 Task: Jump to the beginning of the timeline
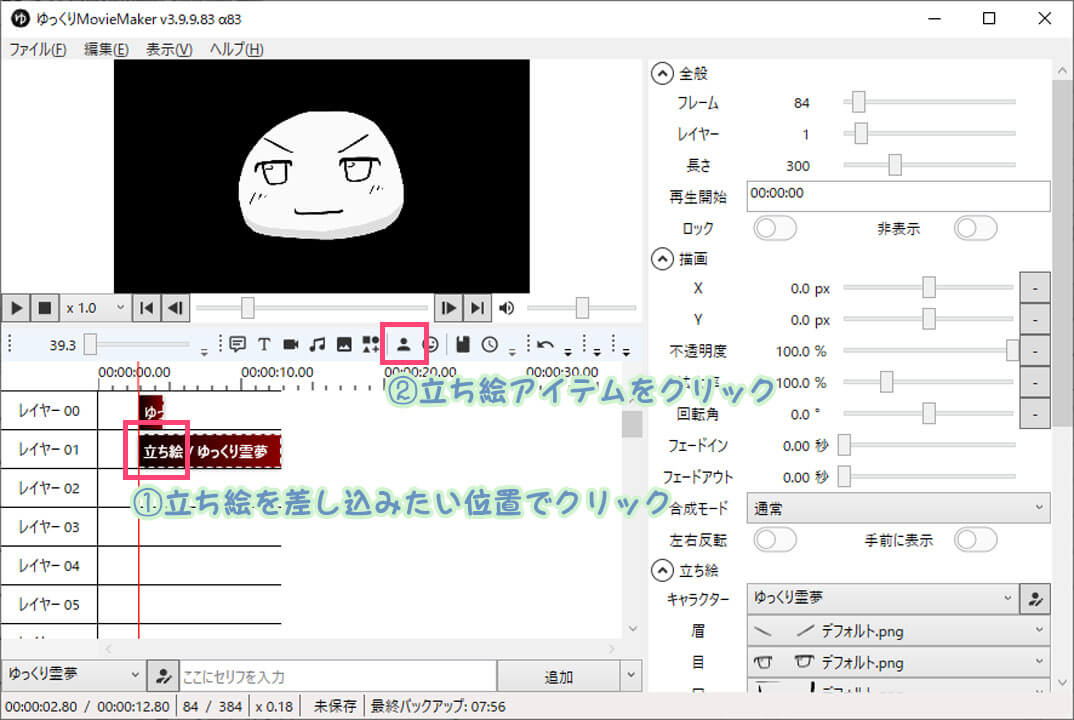(x=147, y=308)
